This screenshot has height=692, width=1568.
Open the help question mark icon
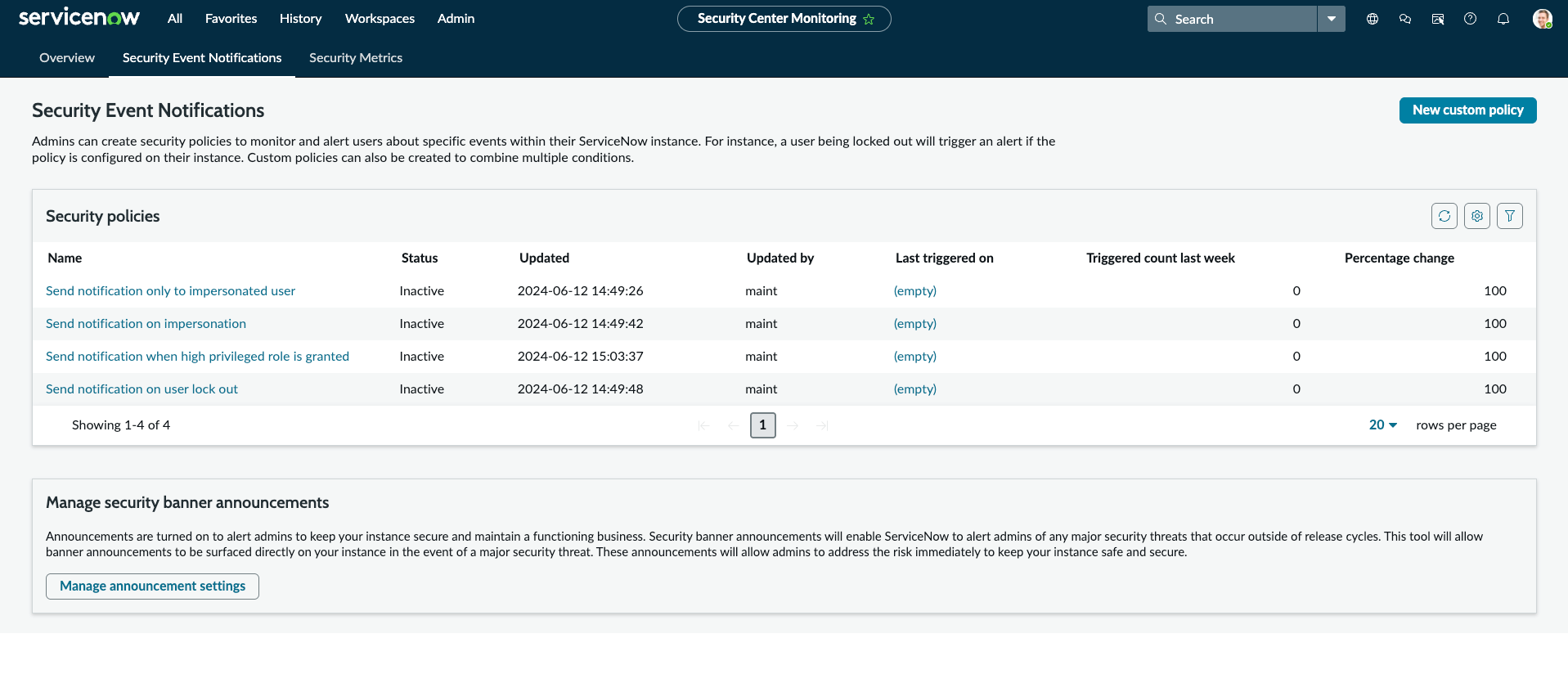pyautogui.click(x=1471, y=19)
